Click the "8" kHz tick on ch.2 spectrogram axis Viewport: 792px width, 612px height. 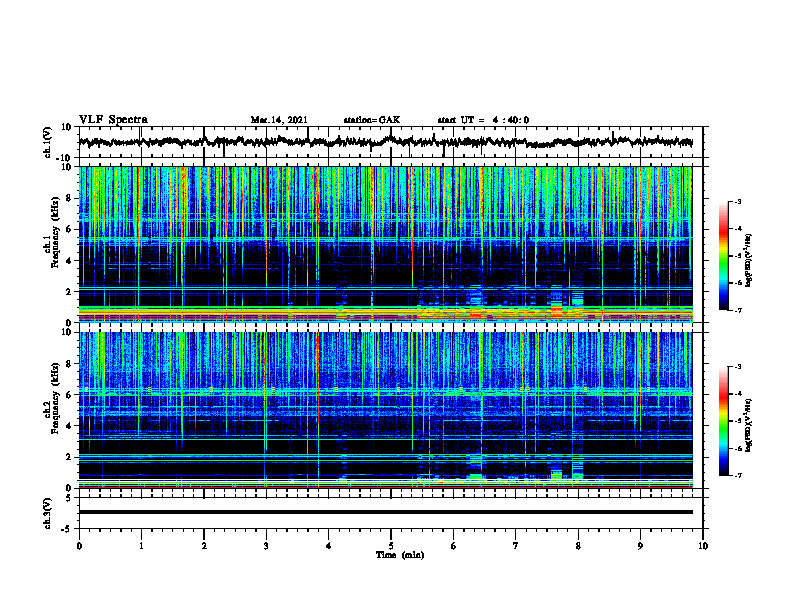click(70, 364)
